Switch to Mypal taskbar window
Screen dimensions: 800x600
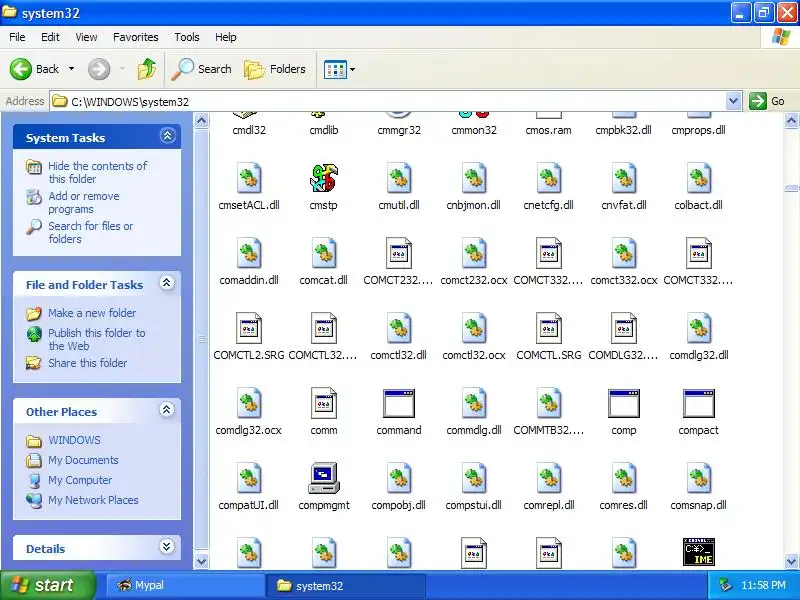point(185,585)
